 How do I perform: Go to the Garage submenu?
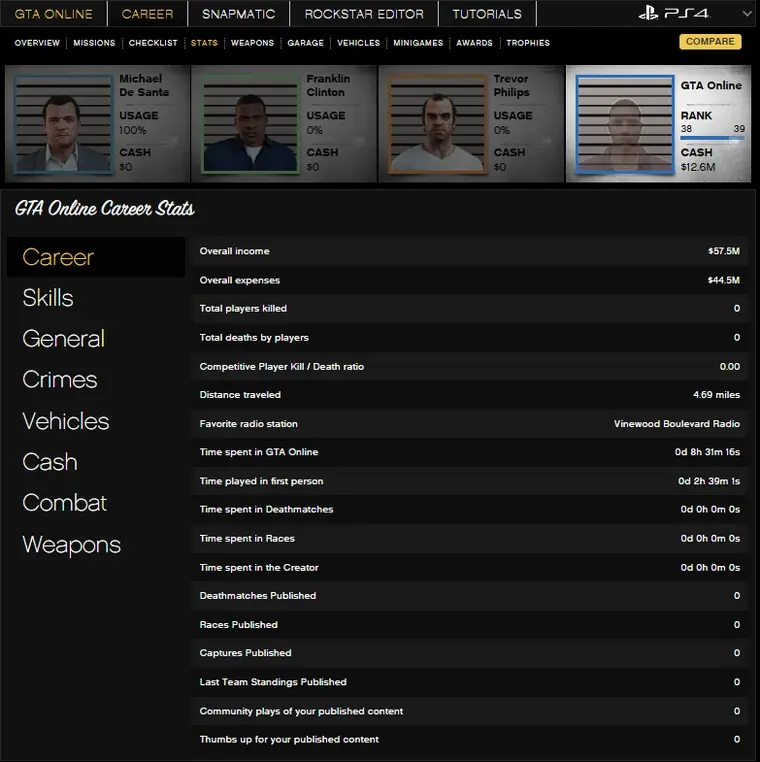[306, 43]
